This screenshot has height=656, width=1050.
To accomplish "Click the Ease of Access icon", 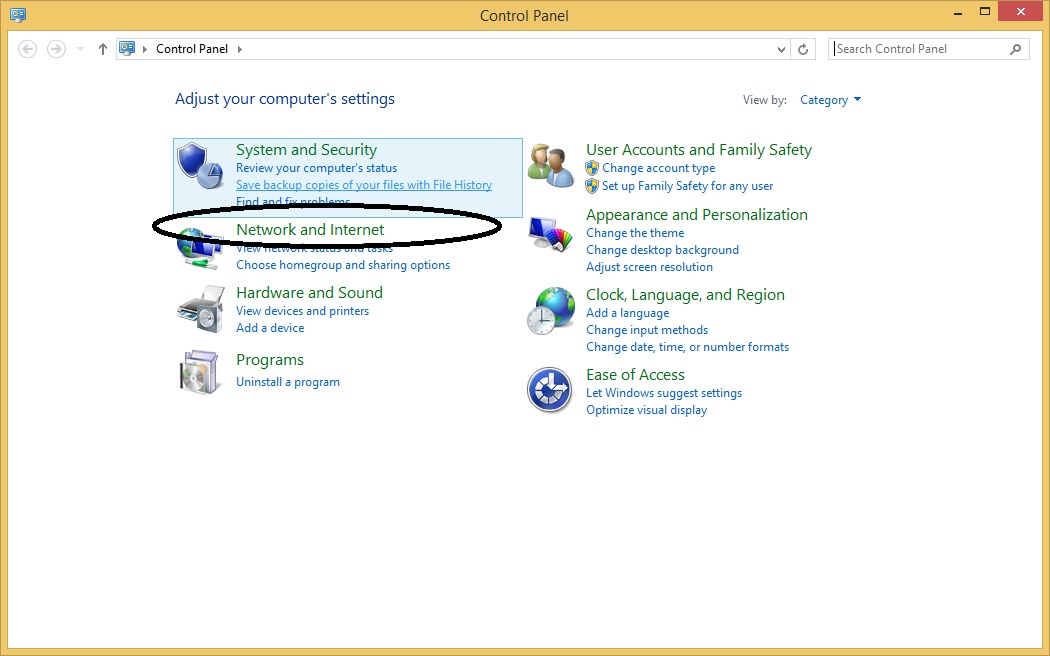I will 549,390.
